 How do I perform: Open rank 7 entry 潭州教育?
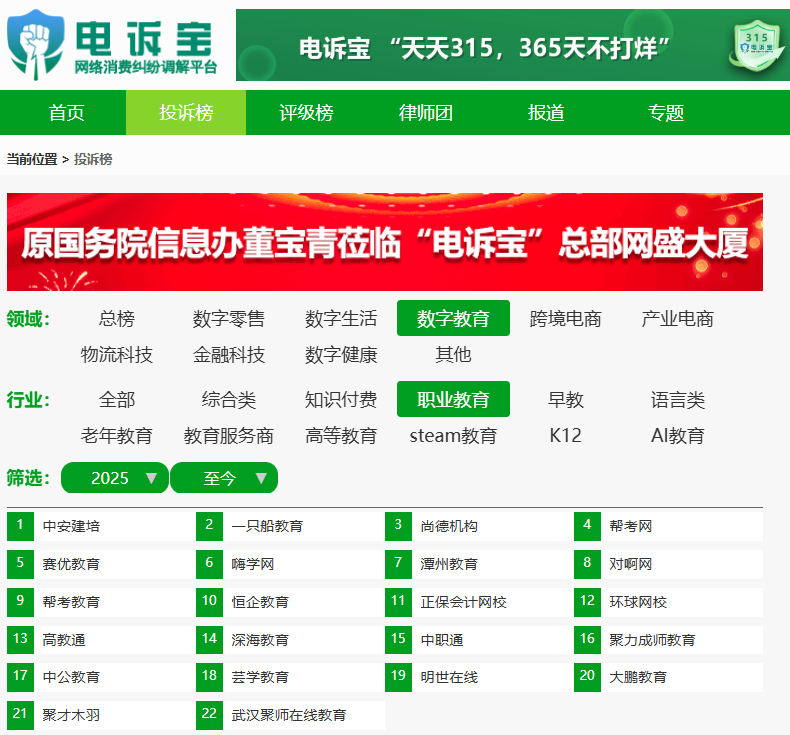[x=449, y=564]
